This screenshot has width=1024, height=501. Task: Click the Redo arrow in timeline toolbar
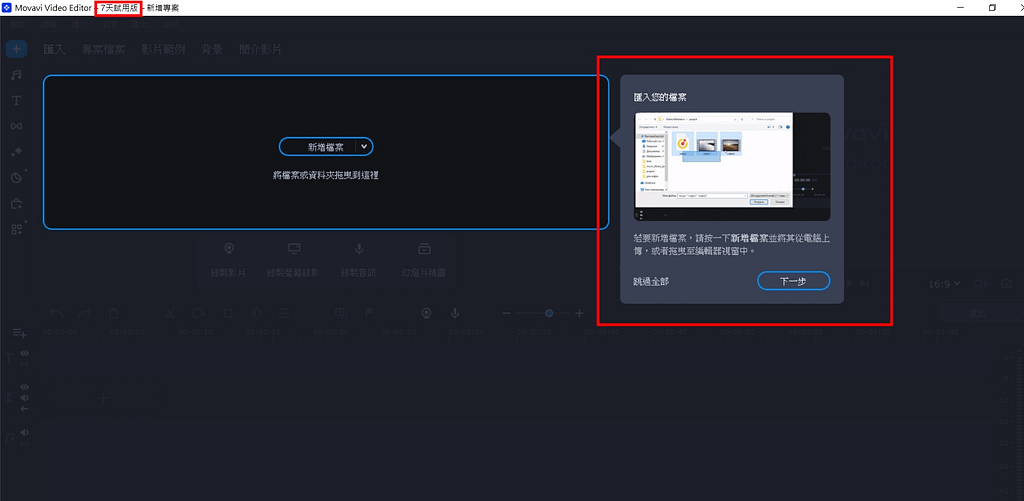point(85,314)
